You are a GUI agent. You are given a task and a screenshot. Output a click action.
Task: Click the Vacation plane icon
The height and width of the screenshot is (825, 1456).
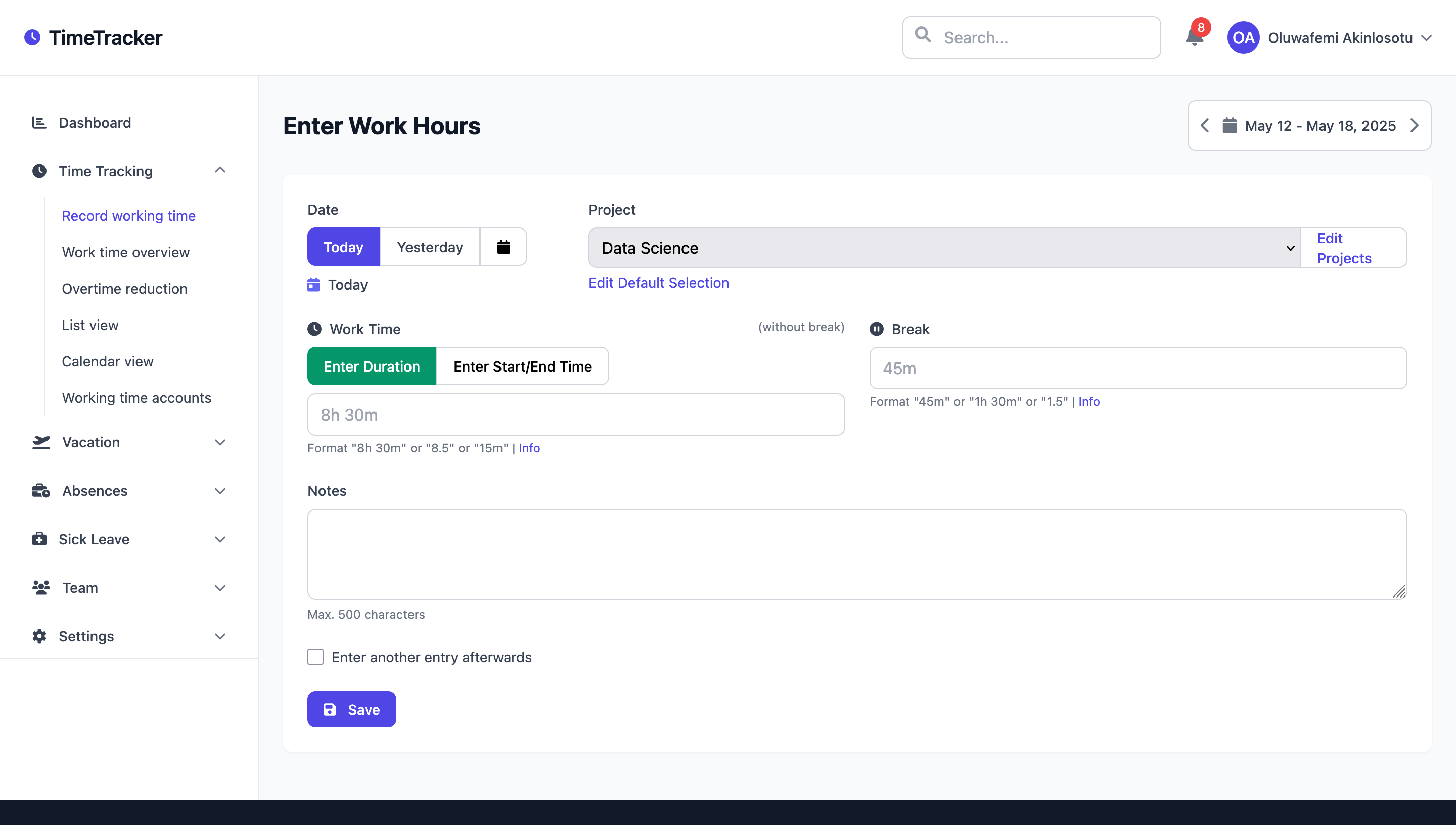point(41,442)
